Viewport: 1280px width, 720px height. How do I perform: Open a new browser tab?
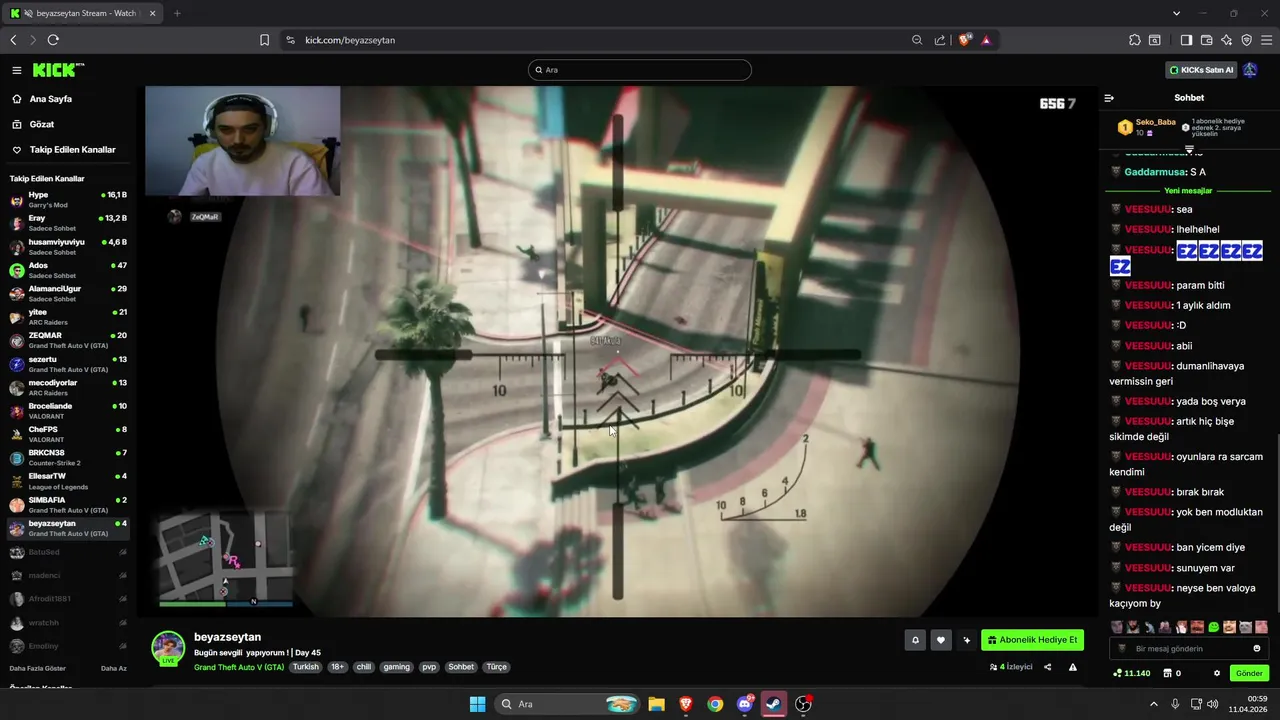click(177, 13)
